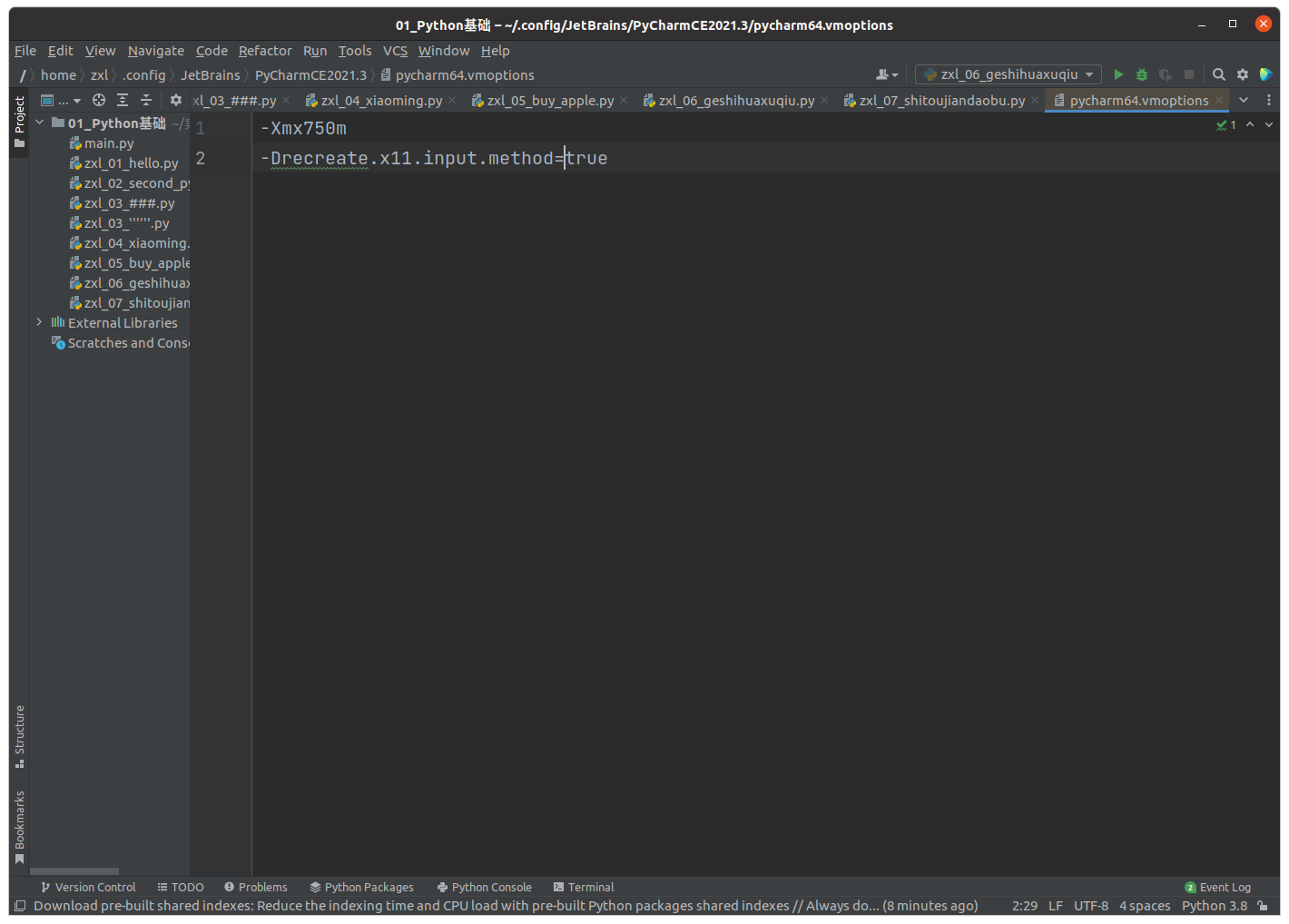Screen dimensions: 1289x924
Task: Click the tool windows quick access icon
Action: 20,906
